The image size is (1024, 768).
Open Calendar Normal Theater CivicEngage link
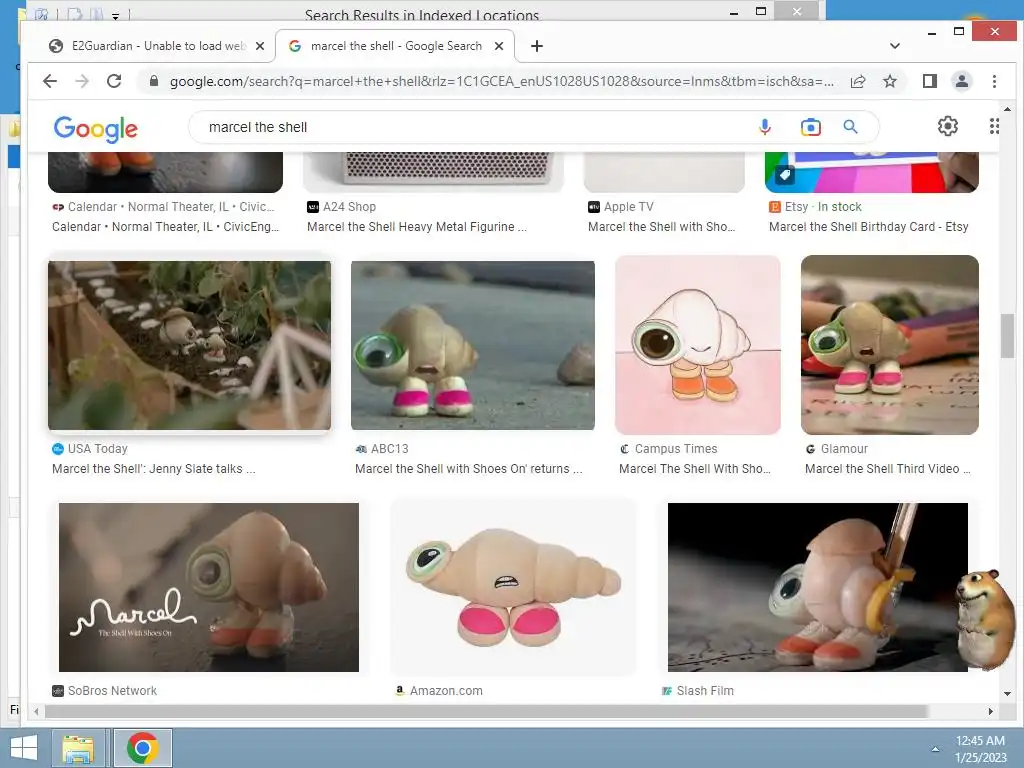pos(165,227)
